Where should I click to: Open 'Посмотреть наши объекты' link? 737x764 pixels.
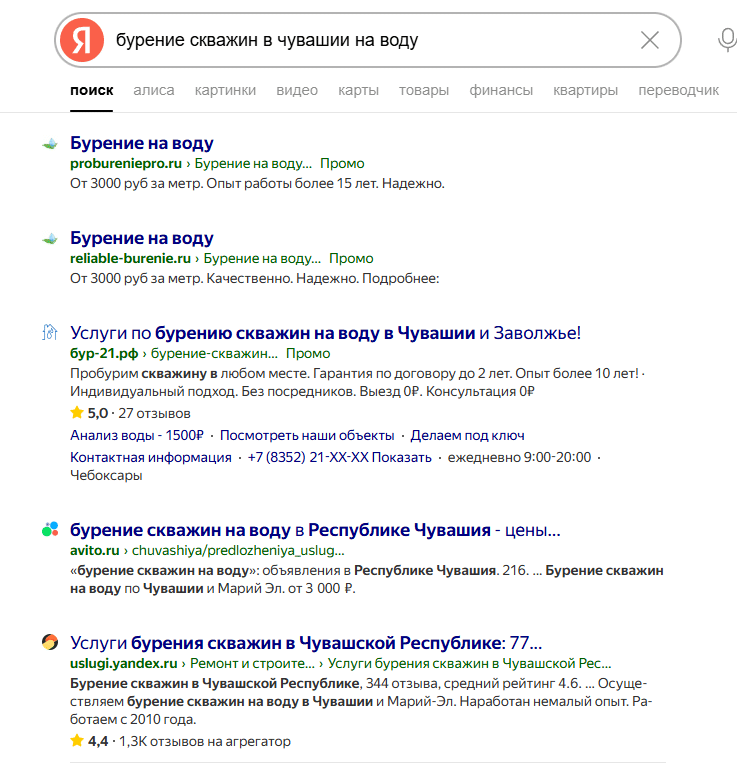(307, 436)
